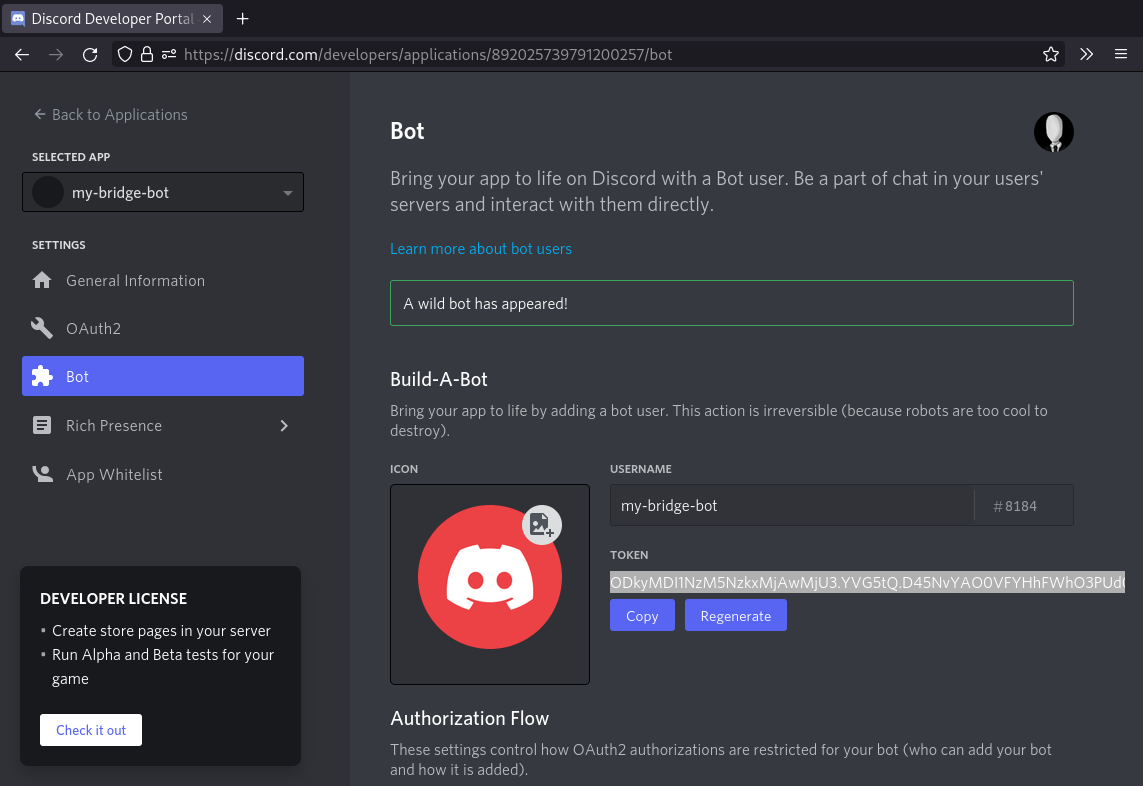Click the browser back arrow
Image resolution: width=1143 pixels, height=786 pixels.
[x=22, y=55]
